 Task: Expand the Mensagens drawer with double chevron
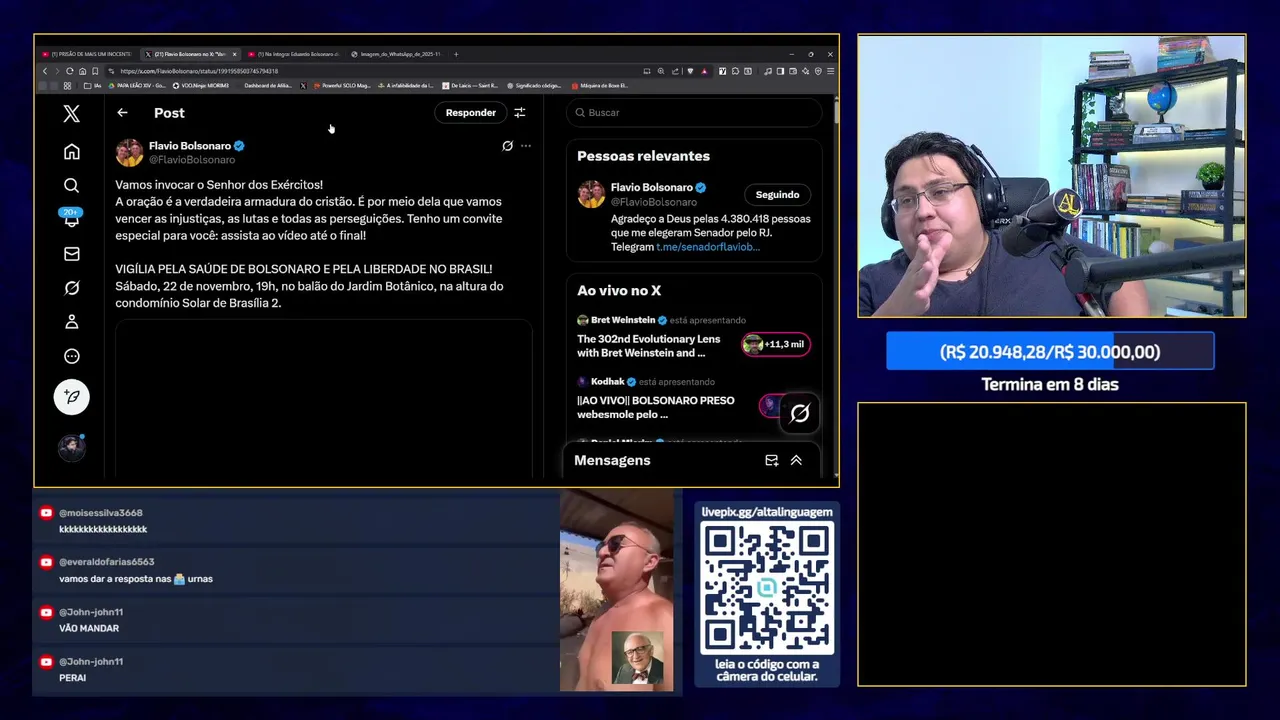point(796,460)
